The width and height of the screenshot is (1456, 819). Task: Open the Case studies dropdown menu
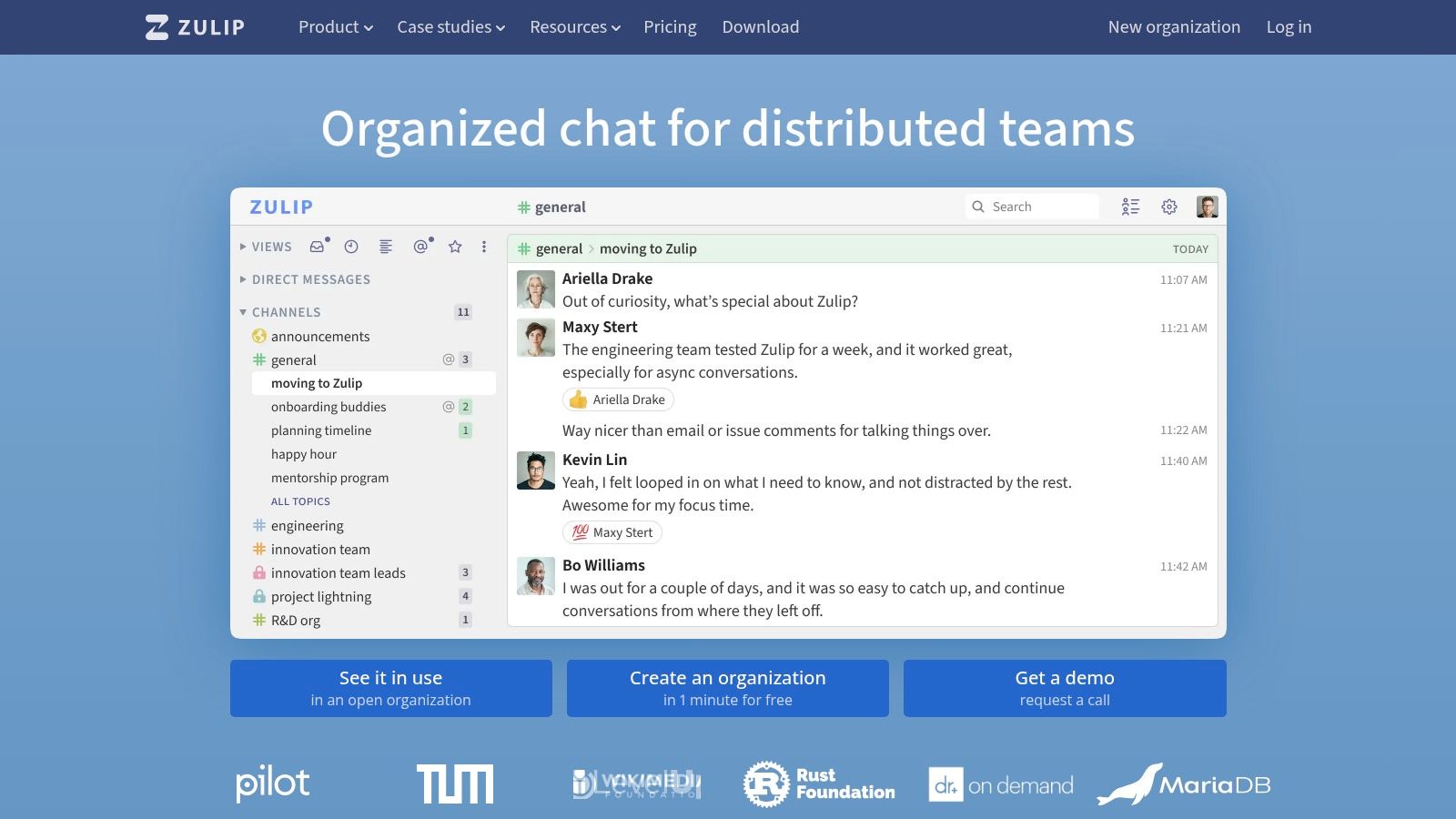coord(450,27)
